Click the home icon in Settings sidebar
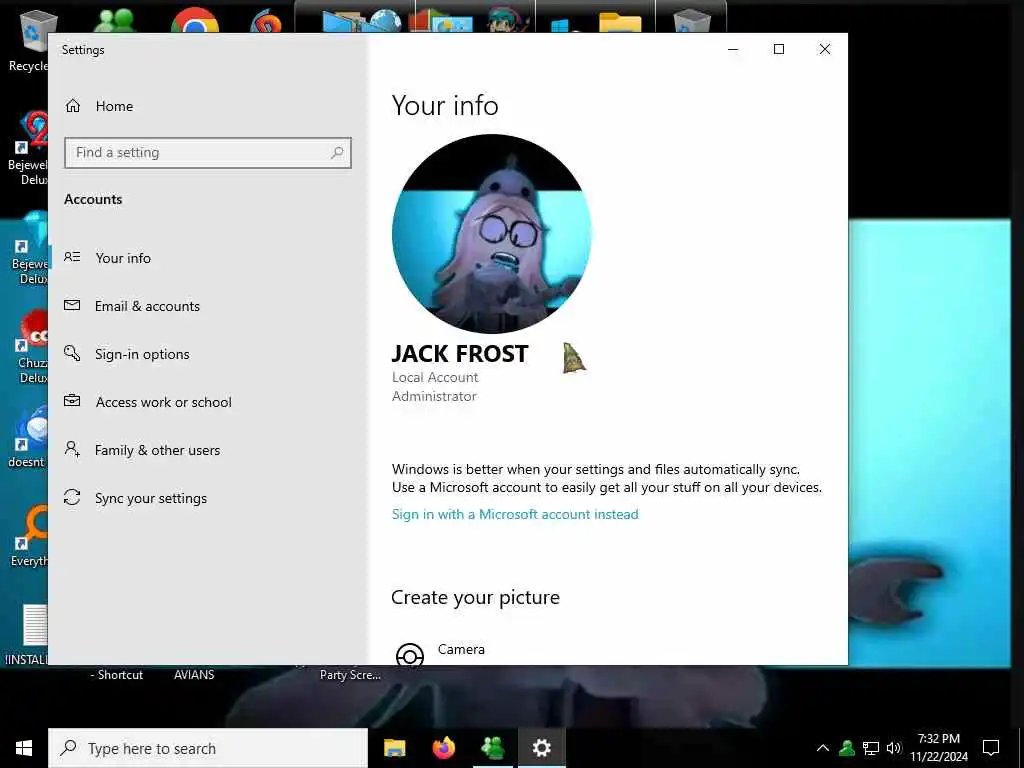This screenshot has height=768, width=1024. tap(72, 106)
